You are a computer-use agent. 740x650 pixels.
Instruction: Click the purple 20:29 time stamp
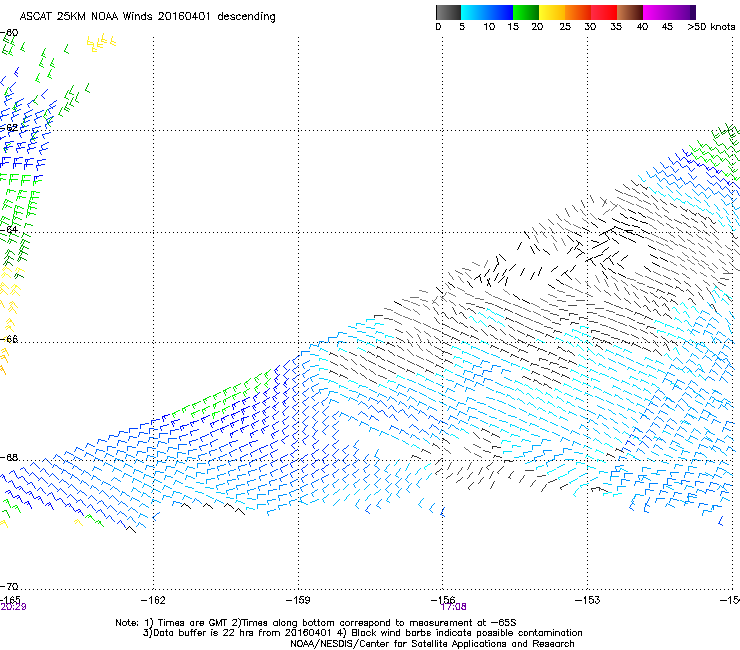point(13,607)
